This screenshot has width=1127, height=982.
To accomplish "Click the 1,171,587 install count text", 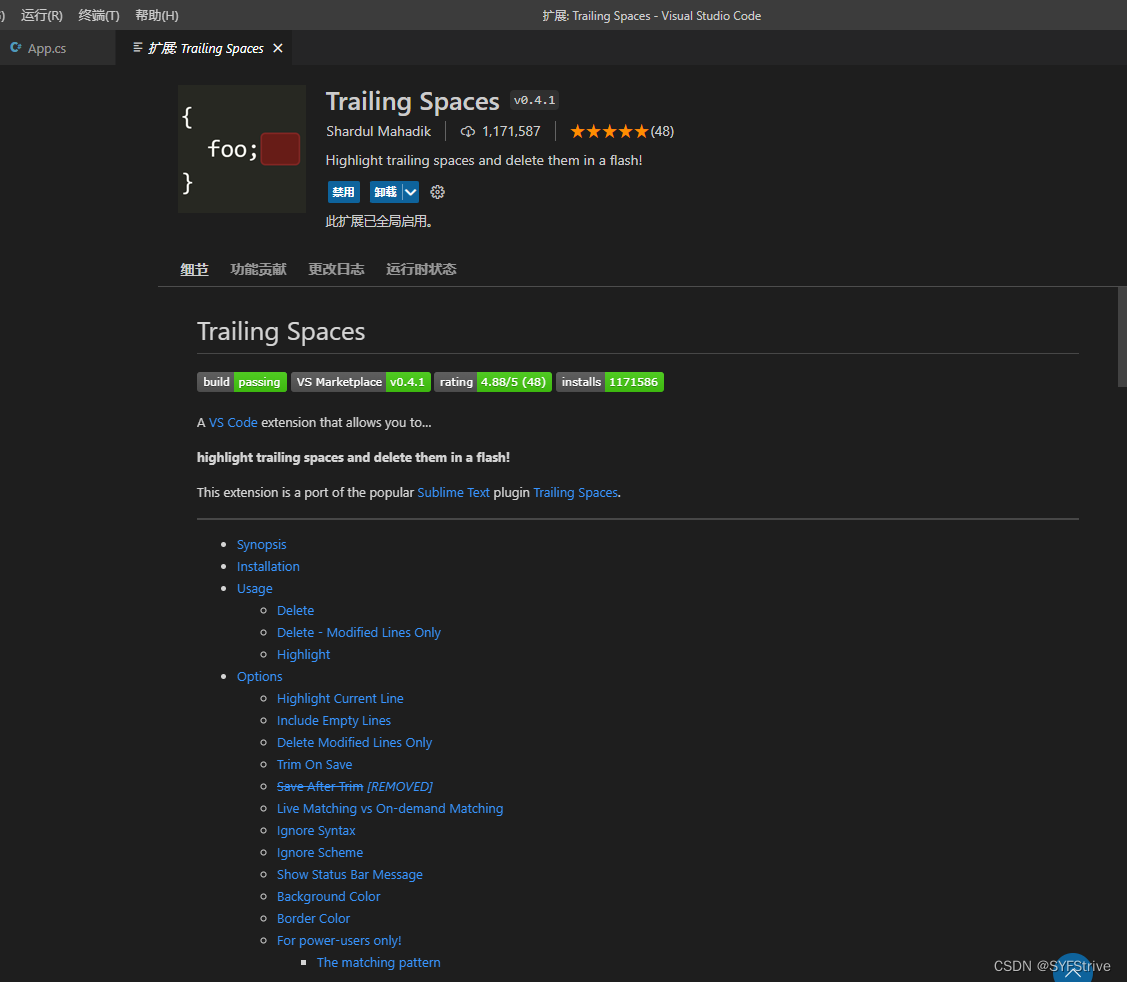I will point(511,132).
